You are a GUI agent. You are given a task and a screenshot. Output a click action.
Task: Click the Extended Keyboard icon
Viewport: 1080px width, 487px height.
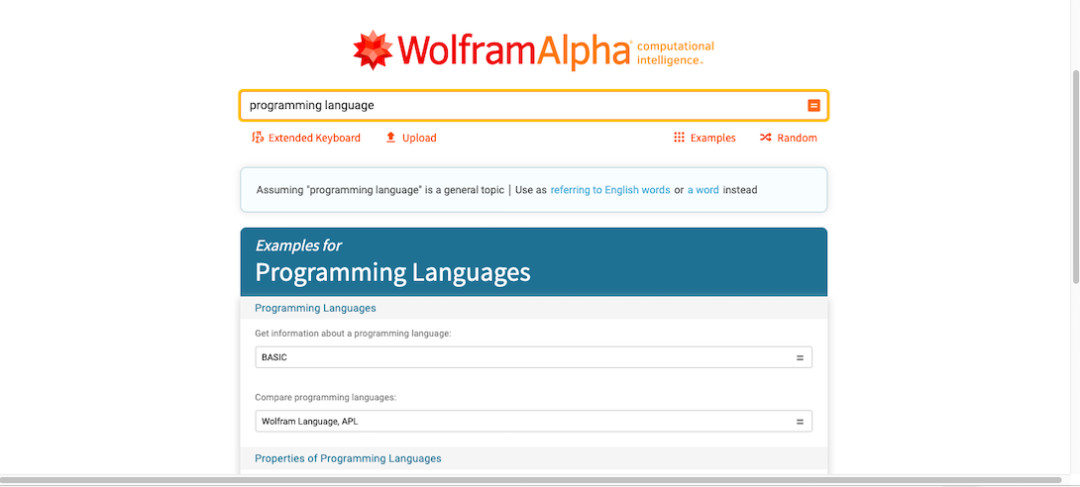coord(258,138)
